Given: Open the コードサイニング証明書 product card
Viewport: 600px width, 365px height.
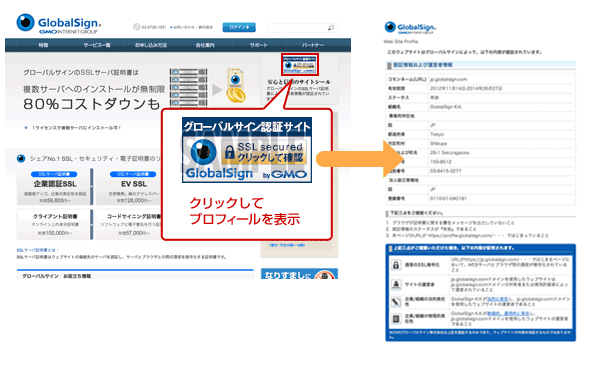Looking at the screenshot, I should [x=128, y=224].
